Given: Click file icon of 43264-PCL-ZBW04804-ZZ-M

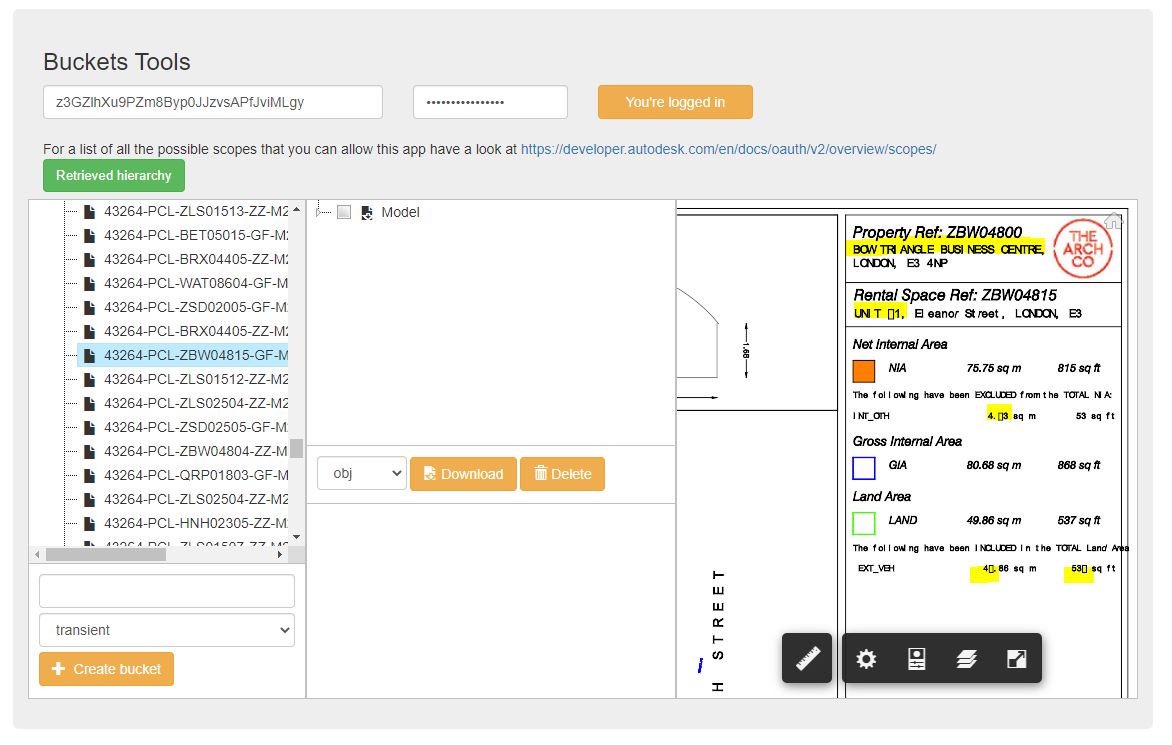Looking at the screenshot, I should coord(90,451).
